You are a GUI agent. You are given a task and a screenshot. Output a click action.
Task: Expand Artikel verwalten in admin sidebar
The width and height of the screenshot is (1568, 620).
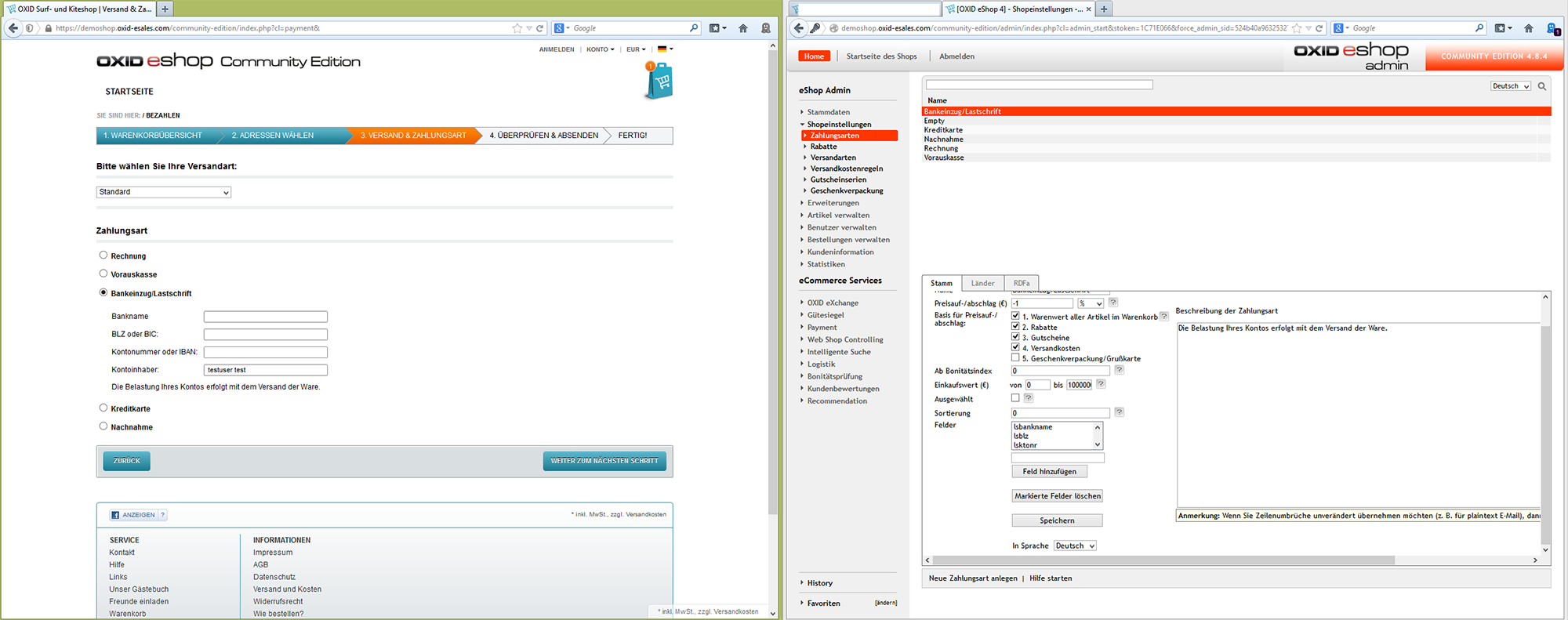[x=838, y=215]
